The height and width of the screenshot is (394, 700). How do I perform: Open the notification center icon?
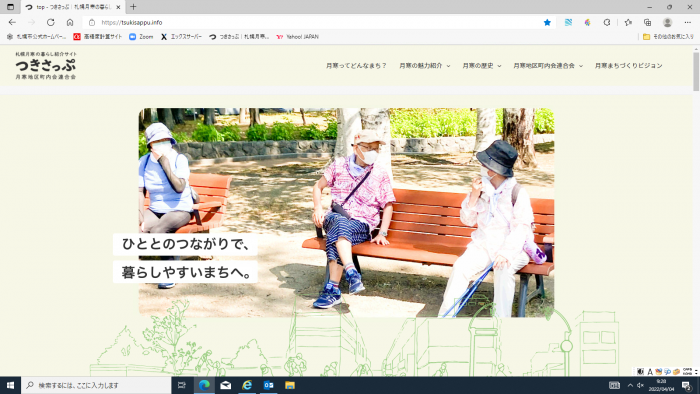pos(687,385)
